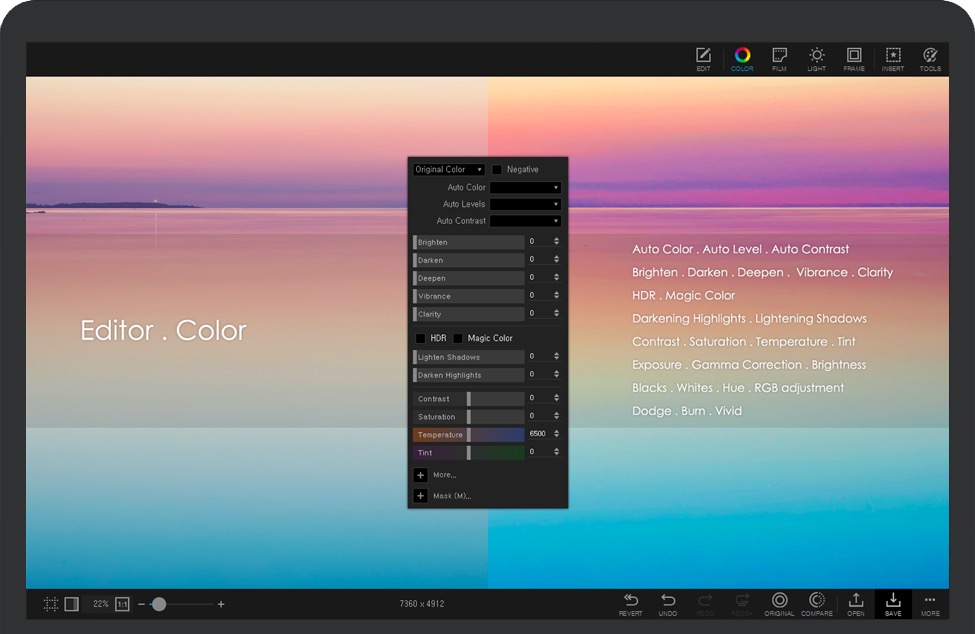Click the Revert icon
The image size is (975, 634).
pyautogui.click(x=631, y=603)
